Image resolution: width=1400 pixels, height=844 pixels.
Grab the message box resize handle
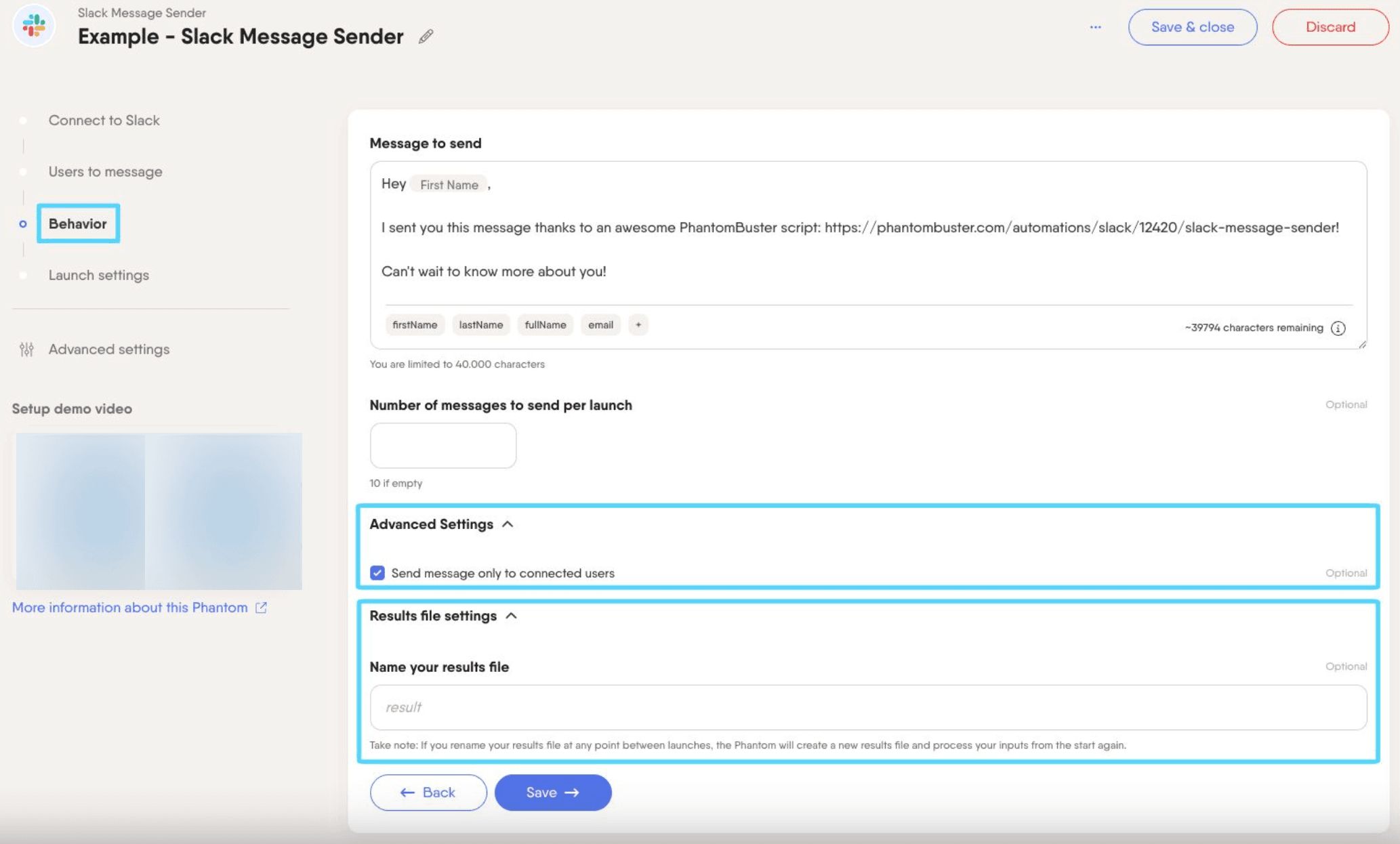[x=1362, y=345]
